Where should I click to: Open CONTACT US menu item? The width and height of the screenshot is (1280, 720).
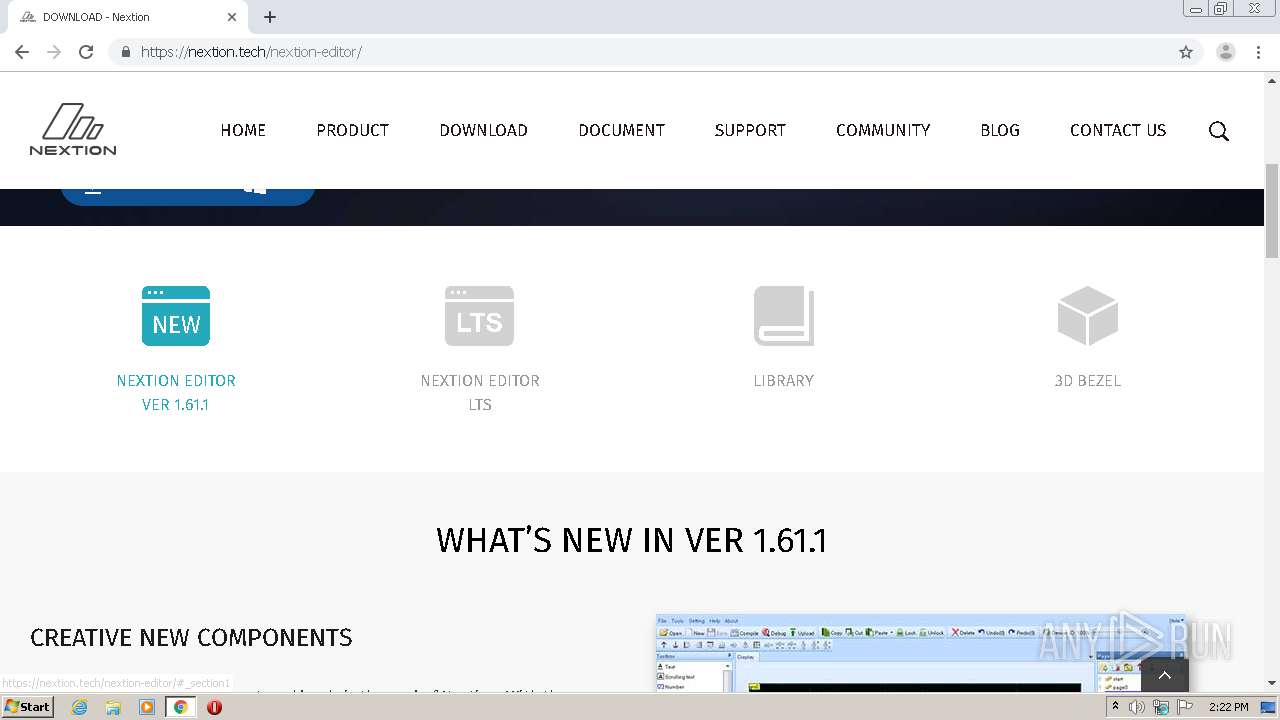[1118, 130]
